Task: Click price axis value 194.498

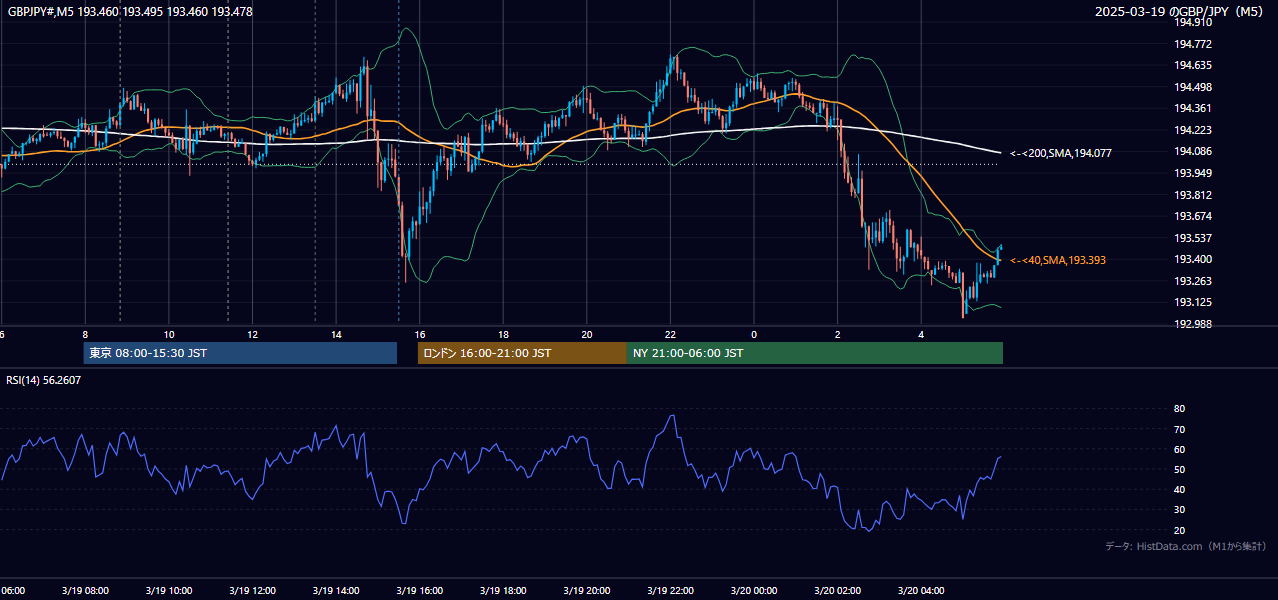Action: point(1193,87)
